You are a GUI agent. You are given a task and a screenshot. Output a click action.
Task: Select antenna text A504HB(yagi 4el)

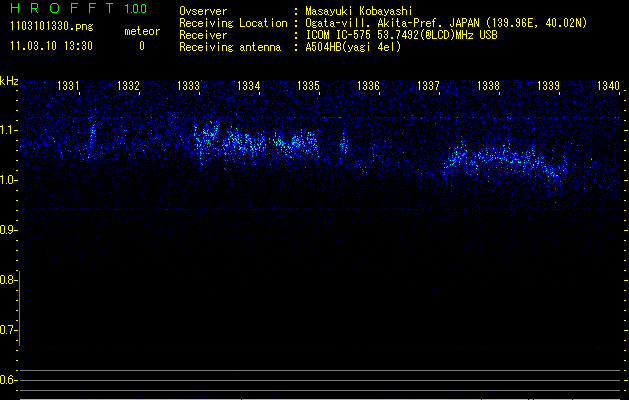[x=353, y=47]
